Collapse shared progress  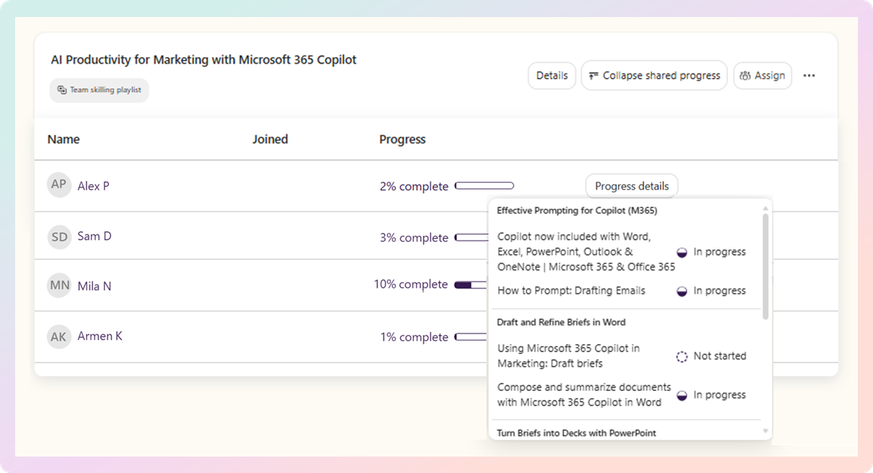pyautogui.click(x=654, y=76)
